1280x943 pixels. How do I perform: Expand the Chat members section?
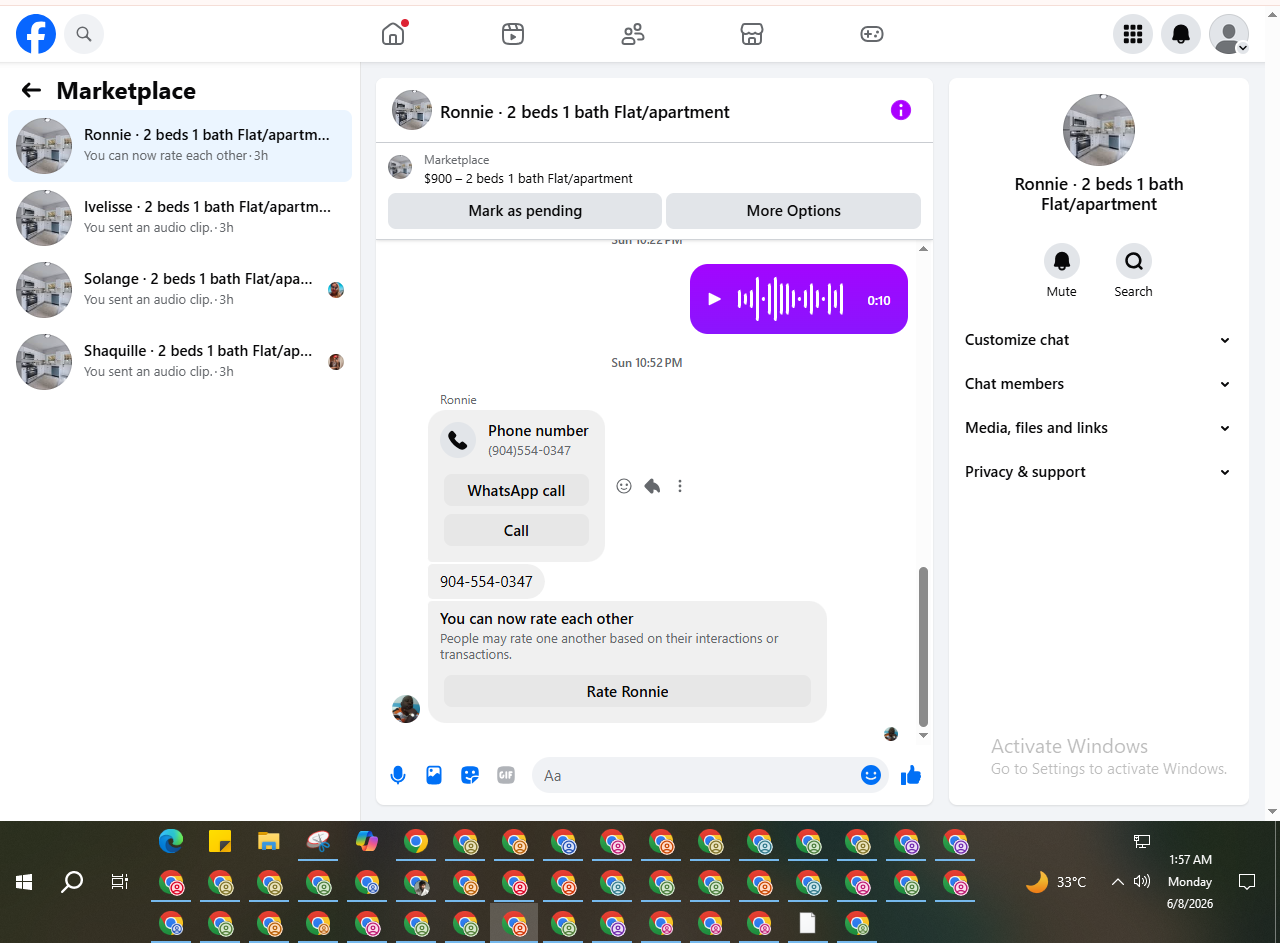(1098, 384)
